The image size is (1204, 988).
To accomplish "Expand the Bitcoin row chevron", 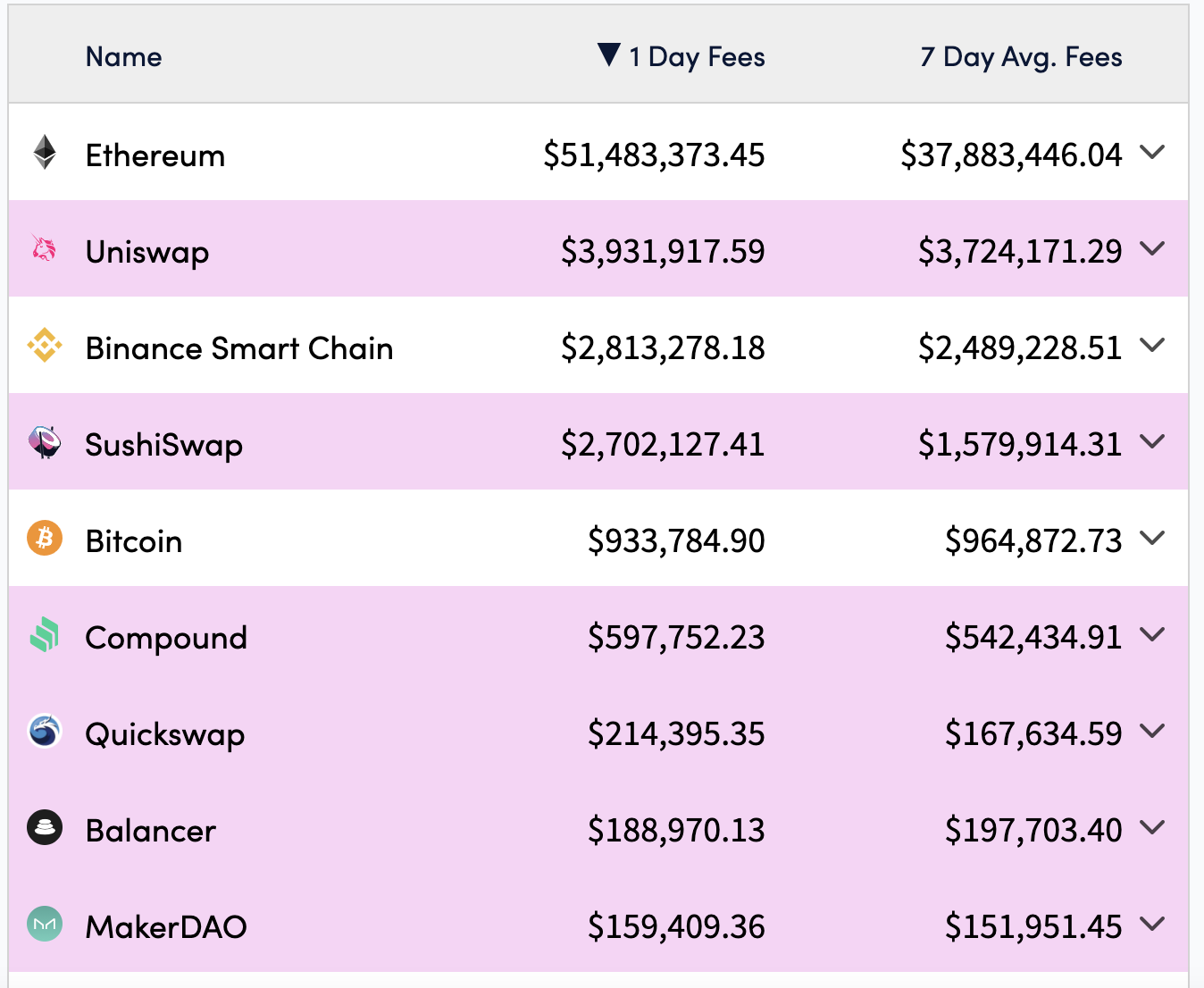I will [x=1153, y=538].
